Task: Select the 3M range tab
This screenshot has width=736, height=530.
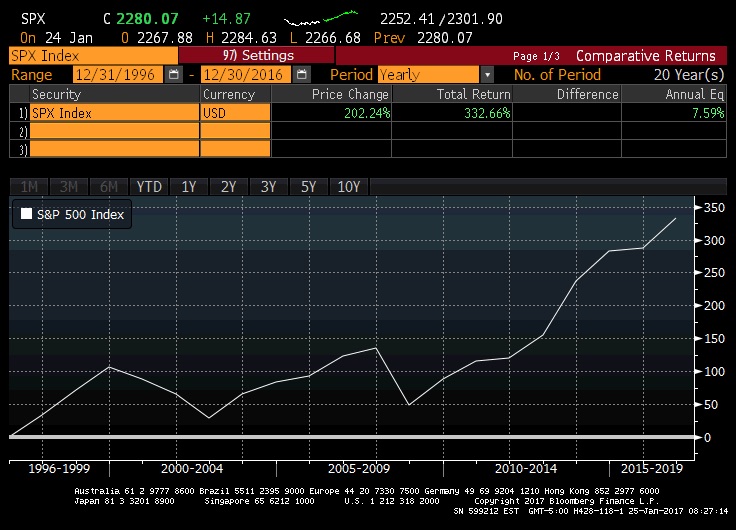Action: (x=69, y=187)
